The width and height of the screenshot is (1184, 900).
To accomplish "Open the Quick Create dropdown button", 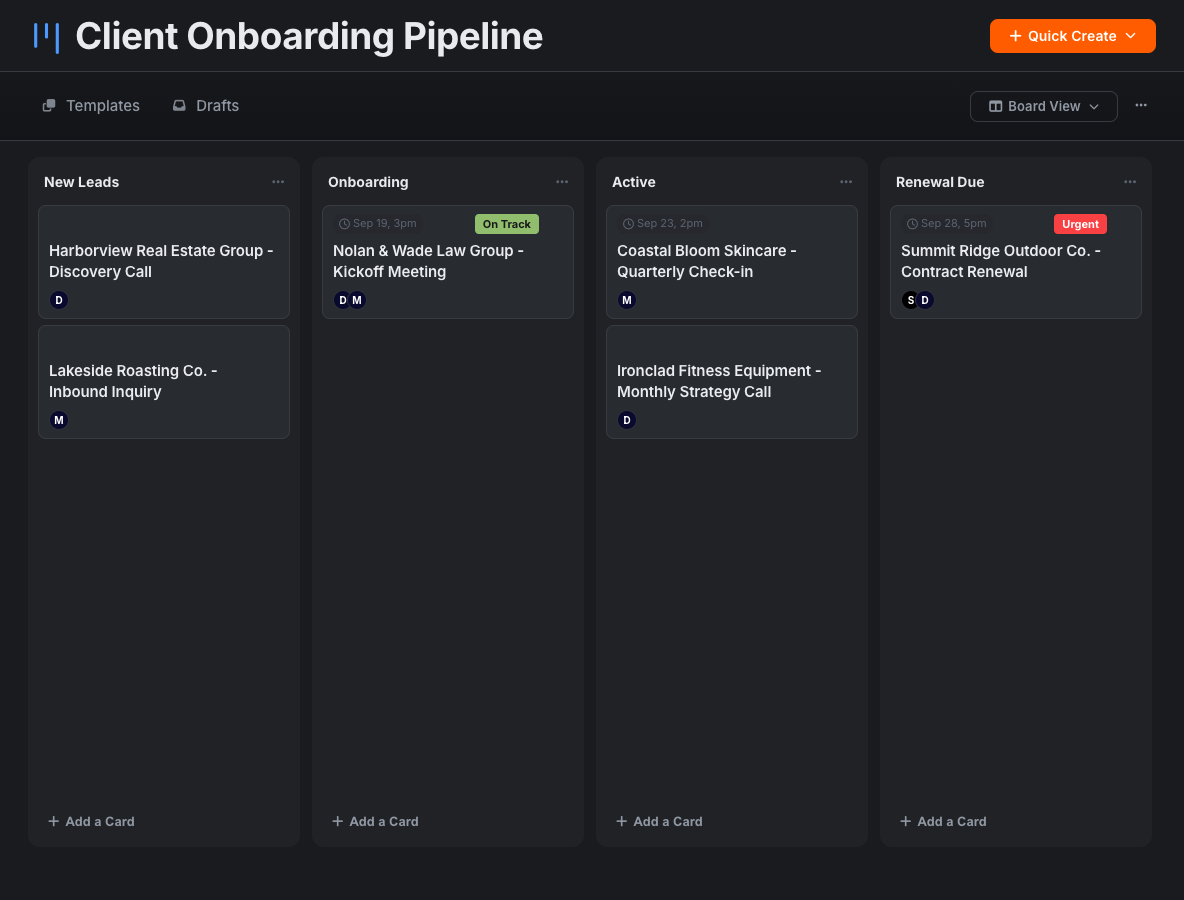I will pyautogui.click(x=1072, y=36).
